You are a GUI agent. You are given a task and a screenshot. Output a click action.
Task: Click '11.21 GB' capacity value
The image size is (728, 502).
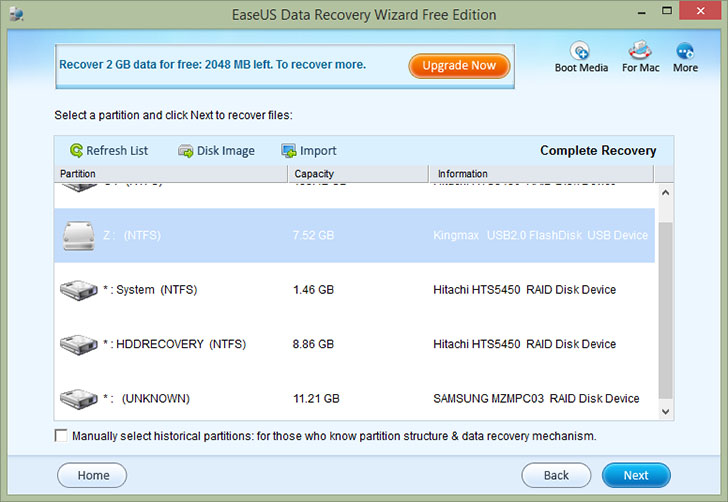click(x=316, y=398)
